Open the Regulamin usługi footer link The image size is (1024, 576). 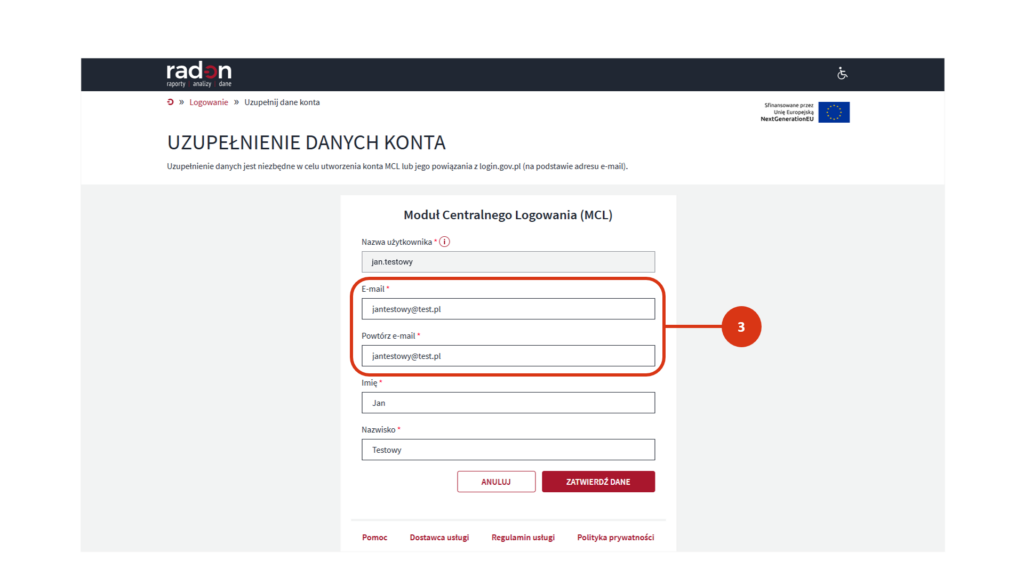[x=523, y=537]
